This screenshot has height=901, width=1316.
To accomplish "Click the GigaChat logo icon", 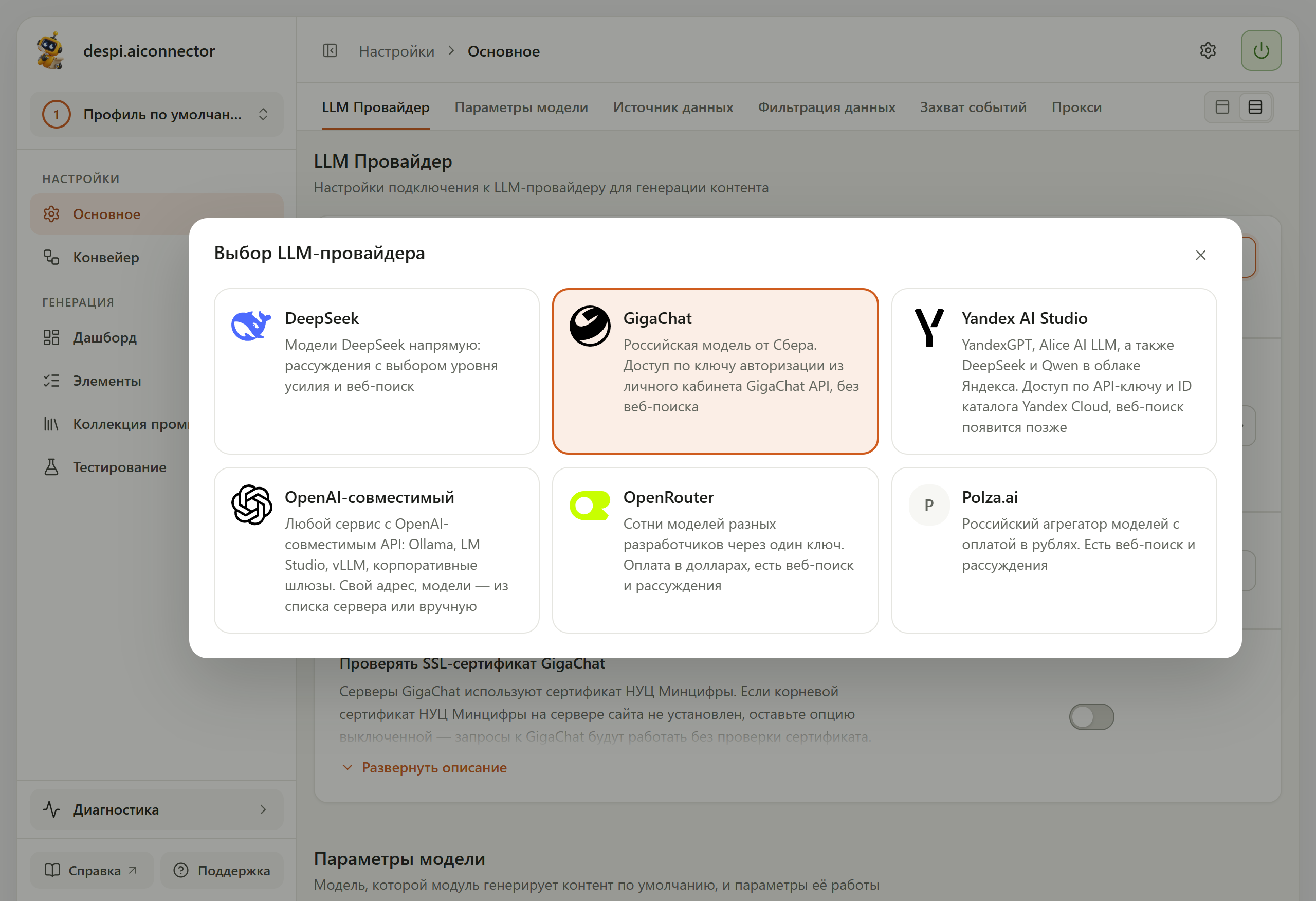I will pyautogui.click(x=590, y=326).
